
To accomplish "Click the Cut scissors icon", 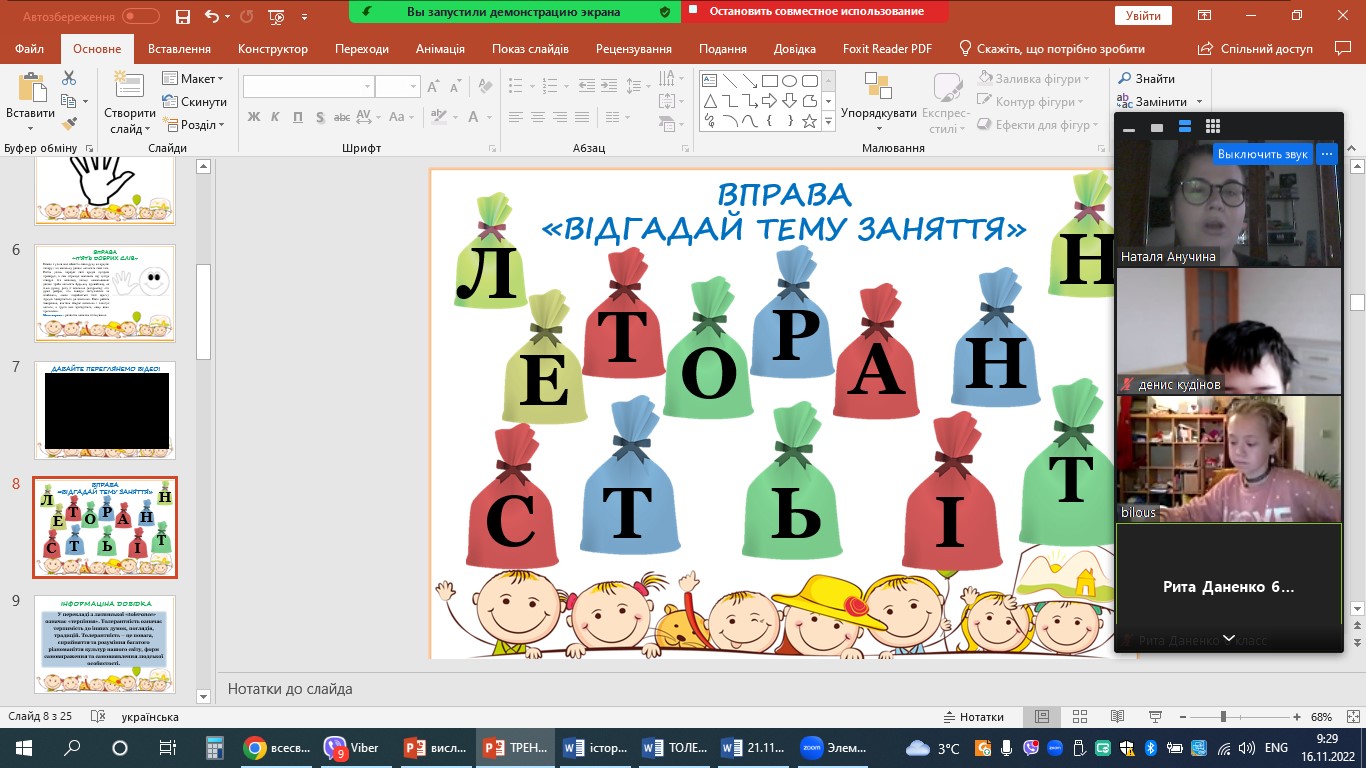I will point(69,78).
